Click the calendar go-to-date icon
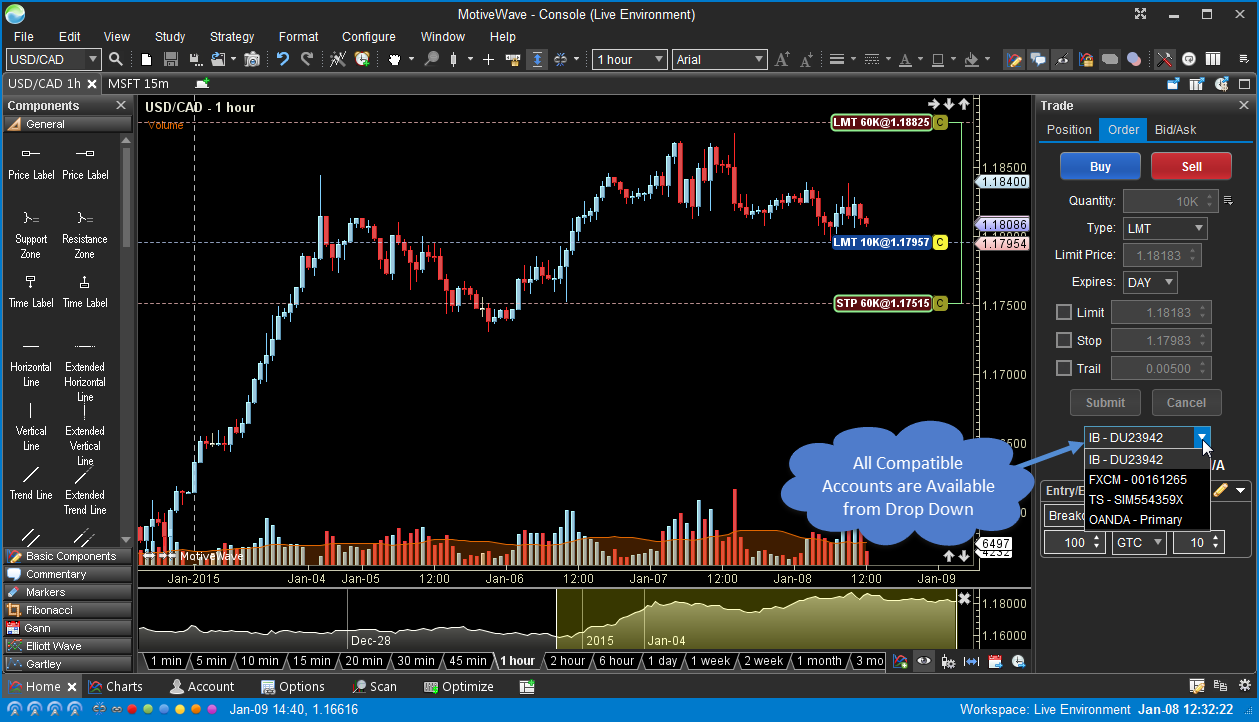1259x722 pixels. click(995, 661)
